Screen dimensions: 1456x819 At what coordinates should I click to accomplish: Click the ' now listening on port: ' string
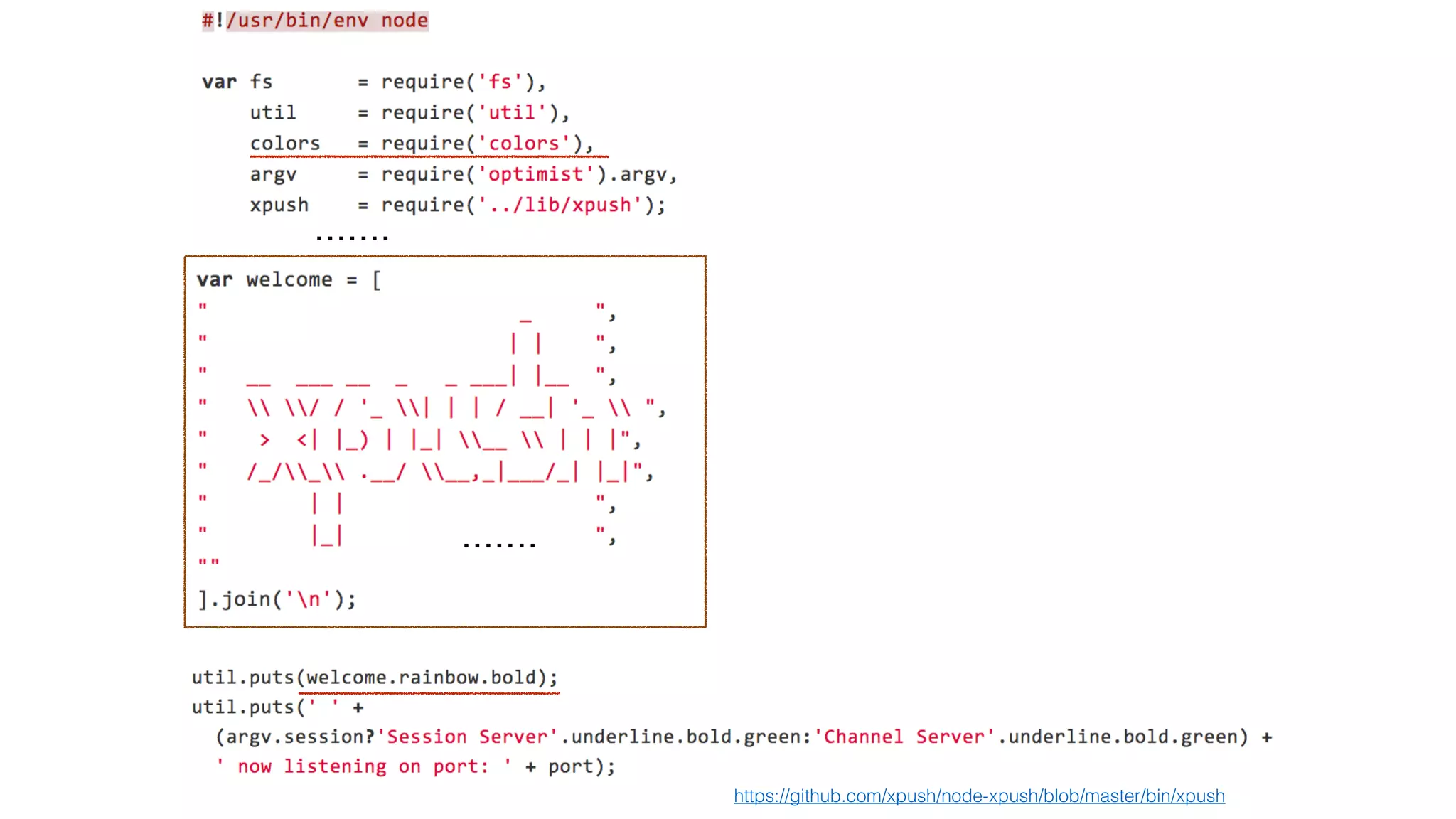pyautogui.click(x=363, y=766)
